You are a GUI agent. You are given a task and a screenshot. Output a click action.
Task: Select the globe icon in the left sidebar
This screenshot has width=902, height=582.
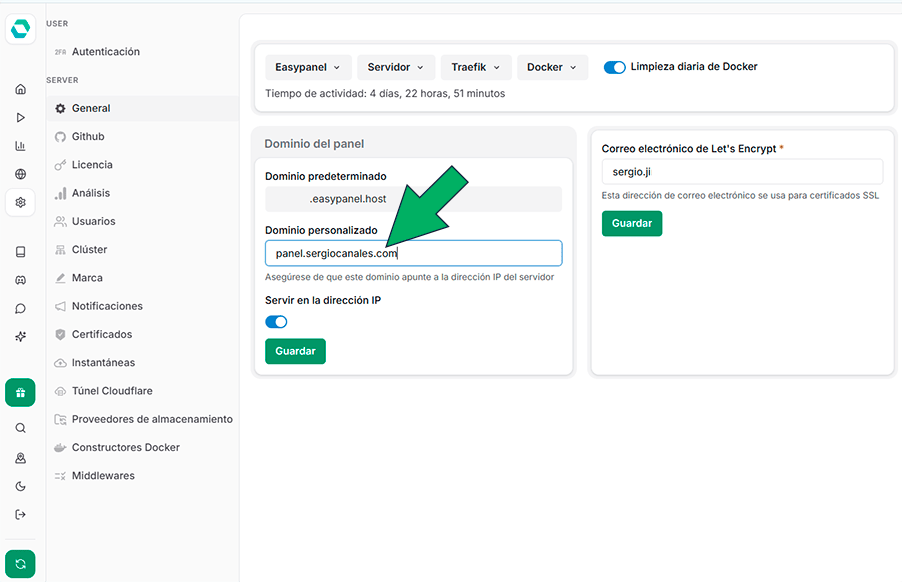(x=20, y=174)
